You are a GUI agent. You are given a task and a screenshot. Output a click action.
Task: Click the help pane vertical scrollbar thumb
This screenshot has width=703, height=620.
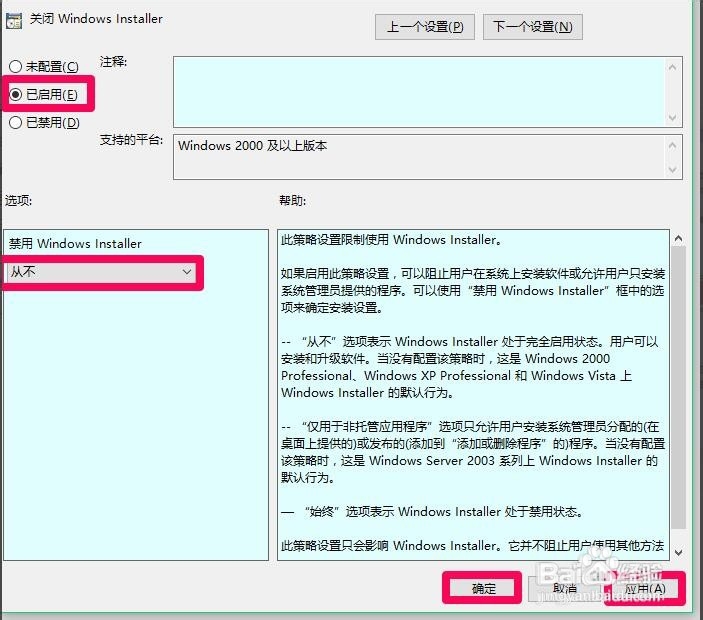point(679,387)
